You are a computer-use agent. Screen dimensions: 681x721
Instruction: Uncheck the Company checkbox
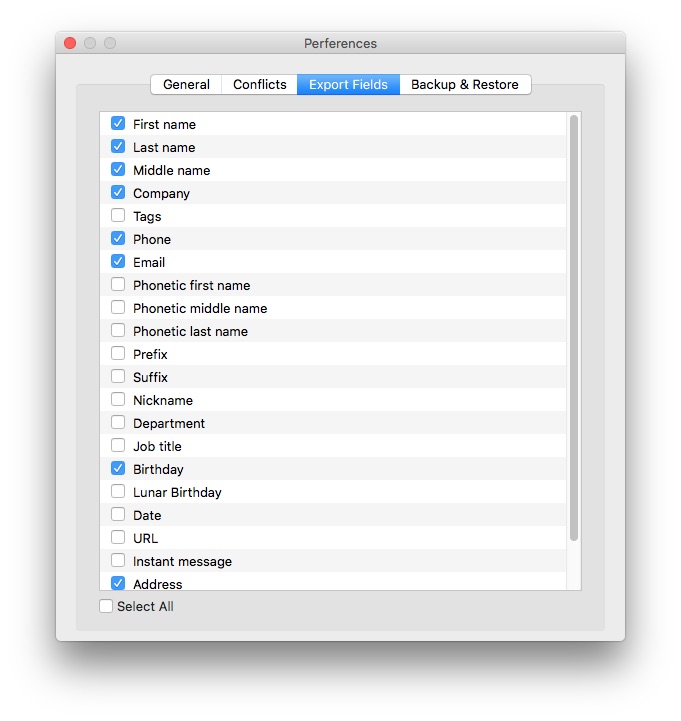[x=118, y=193]
